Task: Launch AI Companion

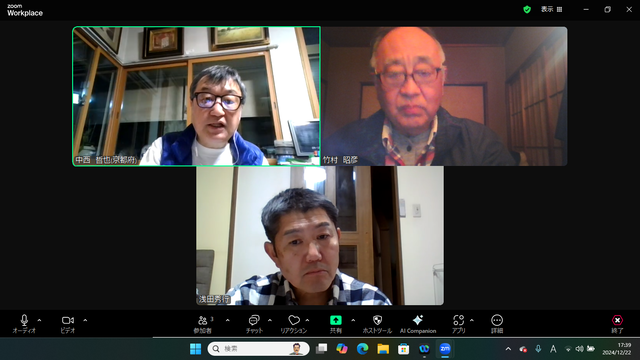Action: [x=418, y=324]
